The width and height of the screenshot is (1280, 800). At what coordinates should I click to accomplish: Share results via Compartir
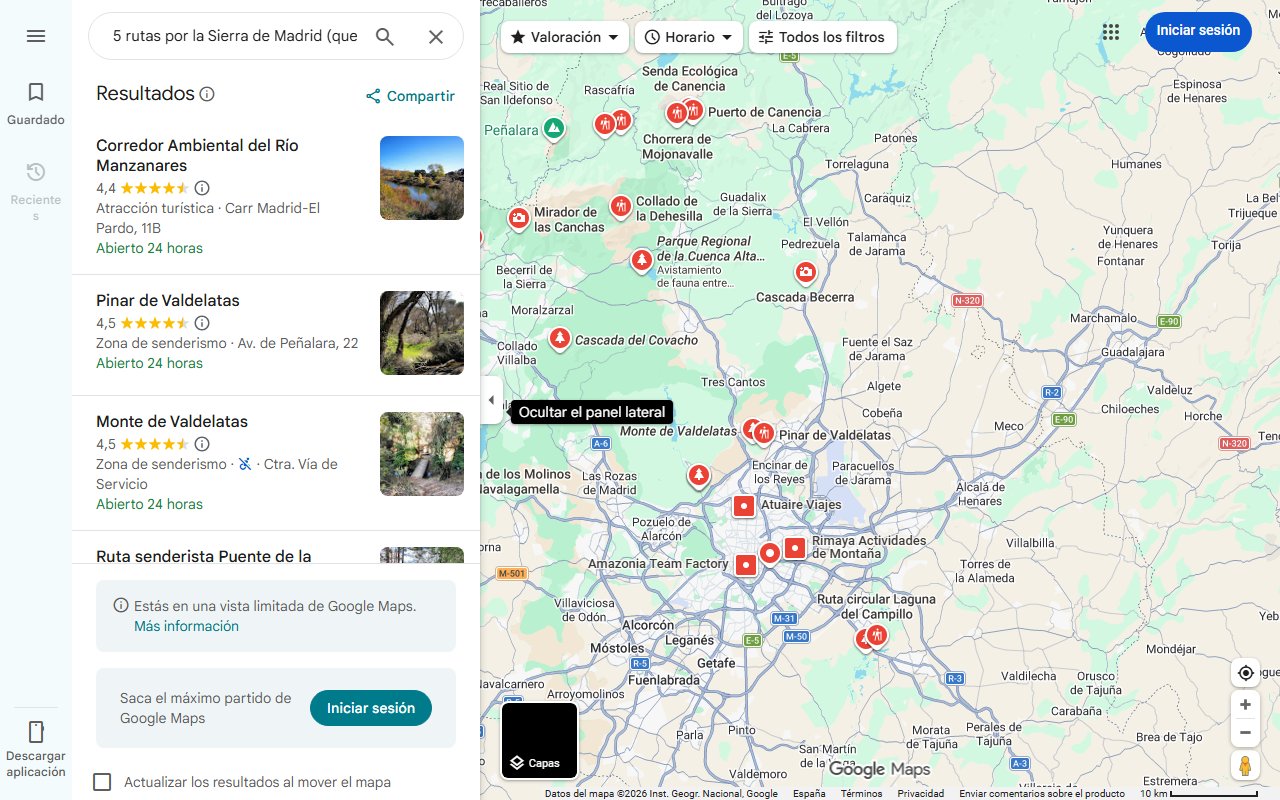[x=410, y=96]
